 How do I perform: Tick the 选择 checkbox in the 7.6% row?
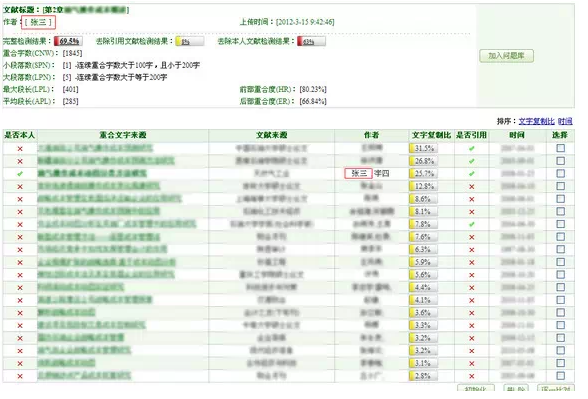pyautogui.click(x=561, y=237)
